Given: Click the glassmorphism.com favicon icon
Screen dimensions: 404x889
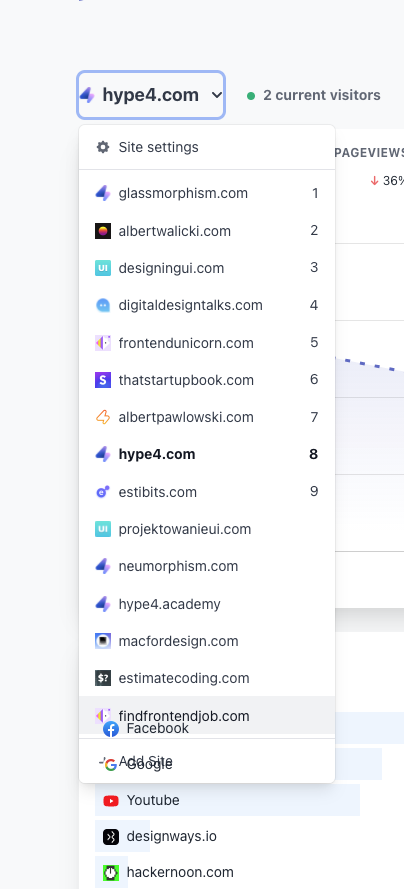Looking at the screenshot, I should coord(103,193).
